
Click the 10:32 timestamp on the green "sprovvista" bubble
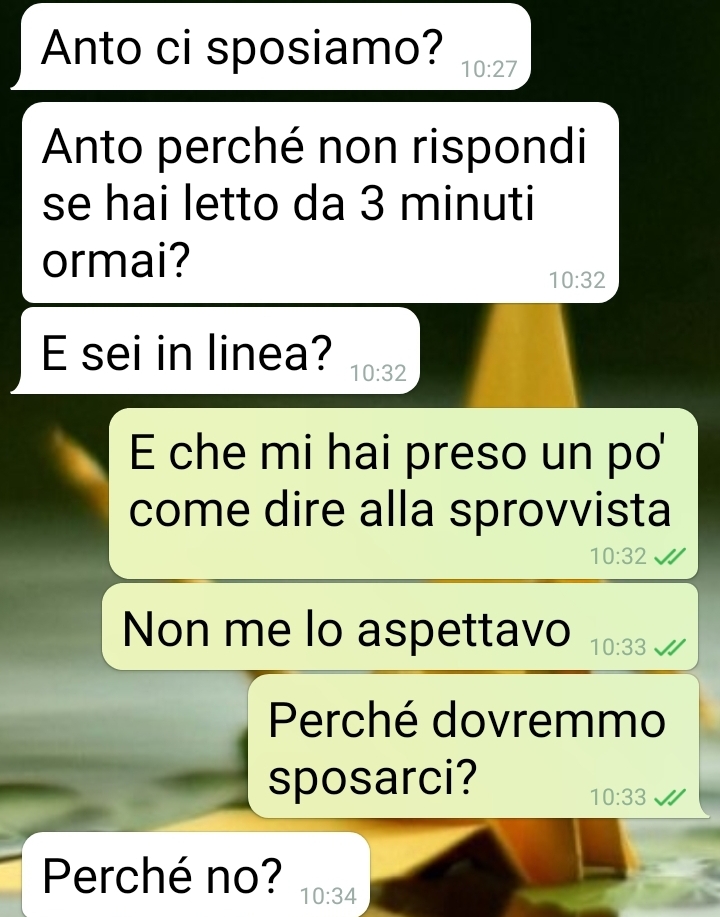pyautogui.click(x=618, y=556)
